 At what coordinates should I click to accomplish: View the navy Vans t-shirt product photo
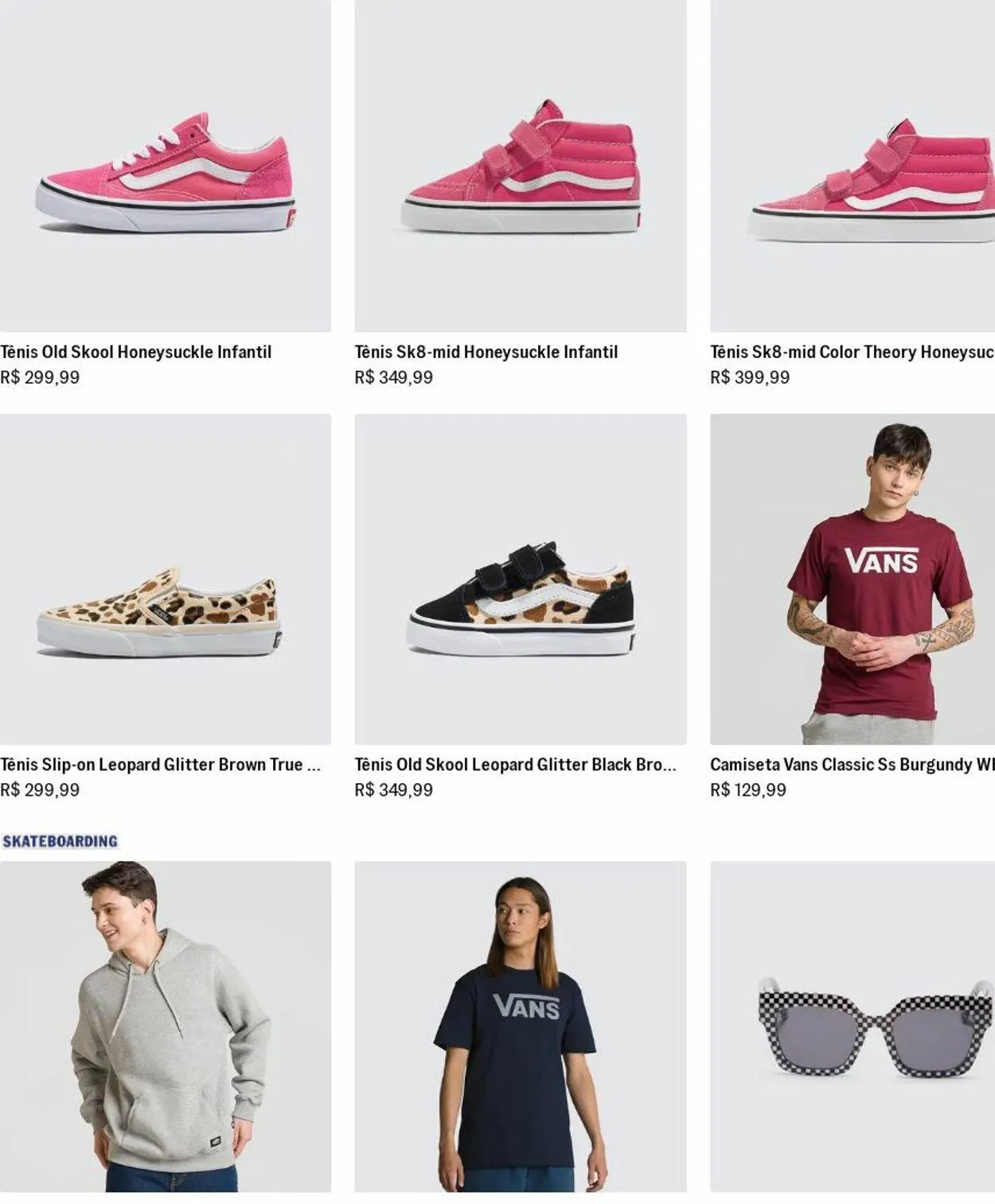pos(521,1027)
